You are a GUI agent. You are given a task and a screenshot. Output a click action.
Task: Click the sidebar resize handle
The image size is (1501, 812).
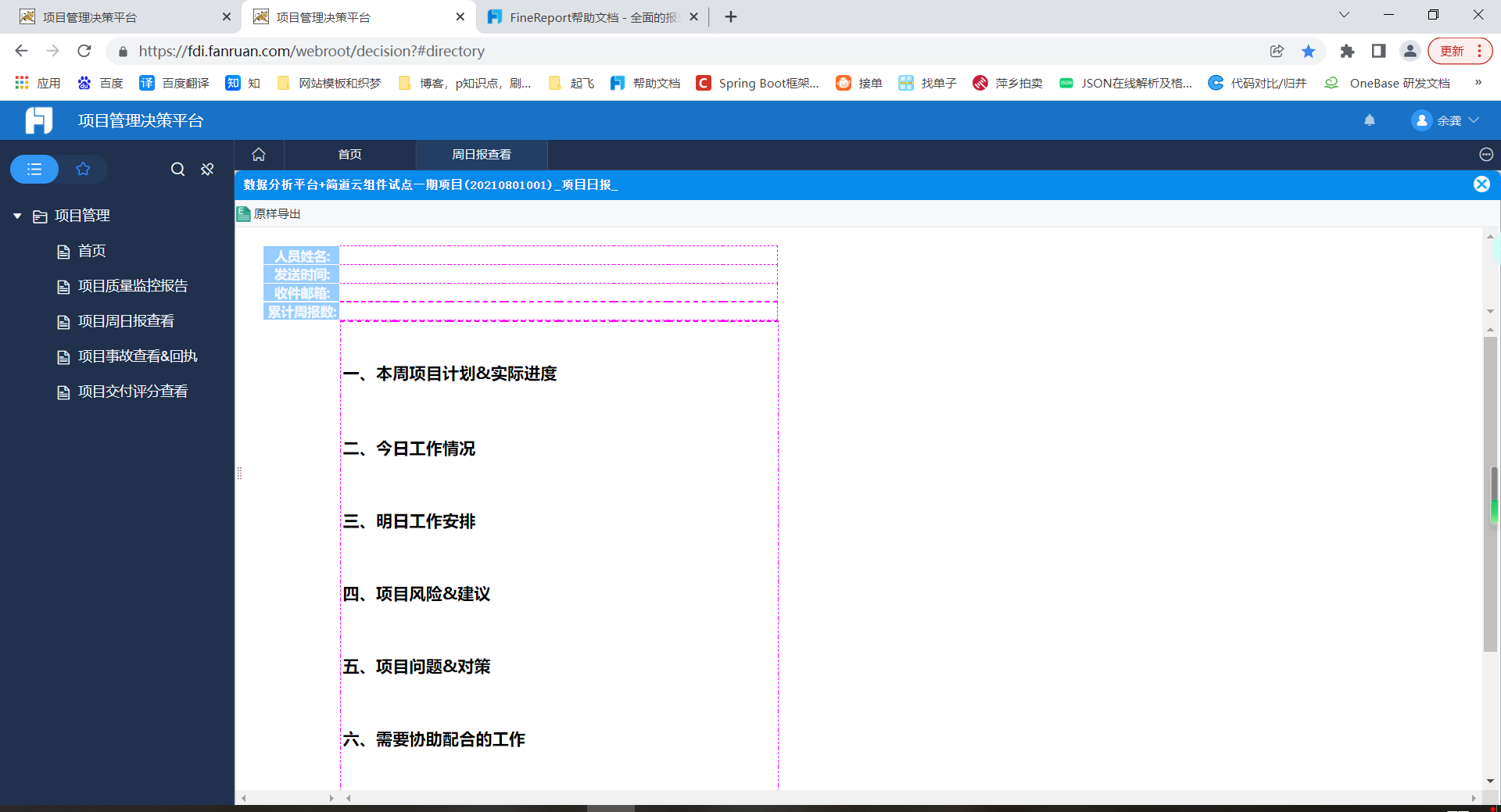[x=239, y=473]
